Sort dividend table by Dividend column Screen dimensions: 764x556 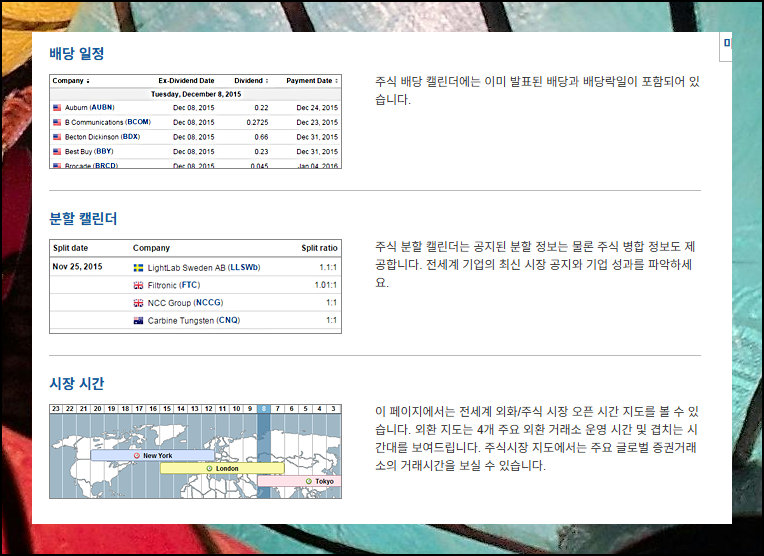tap(251, 81)
